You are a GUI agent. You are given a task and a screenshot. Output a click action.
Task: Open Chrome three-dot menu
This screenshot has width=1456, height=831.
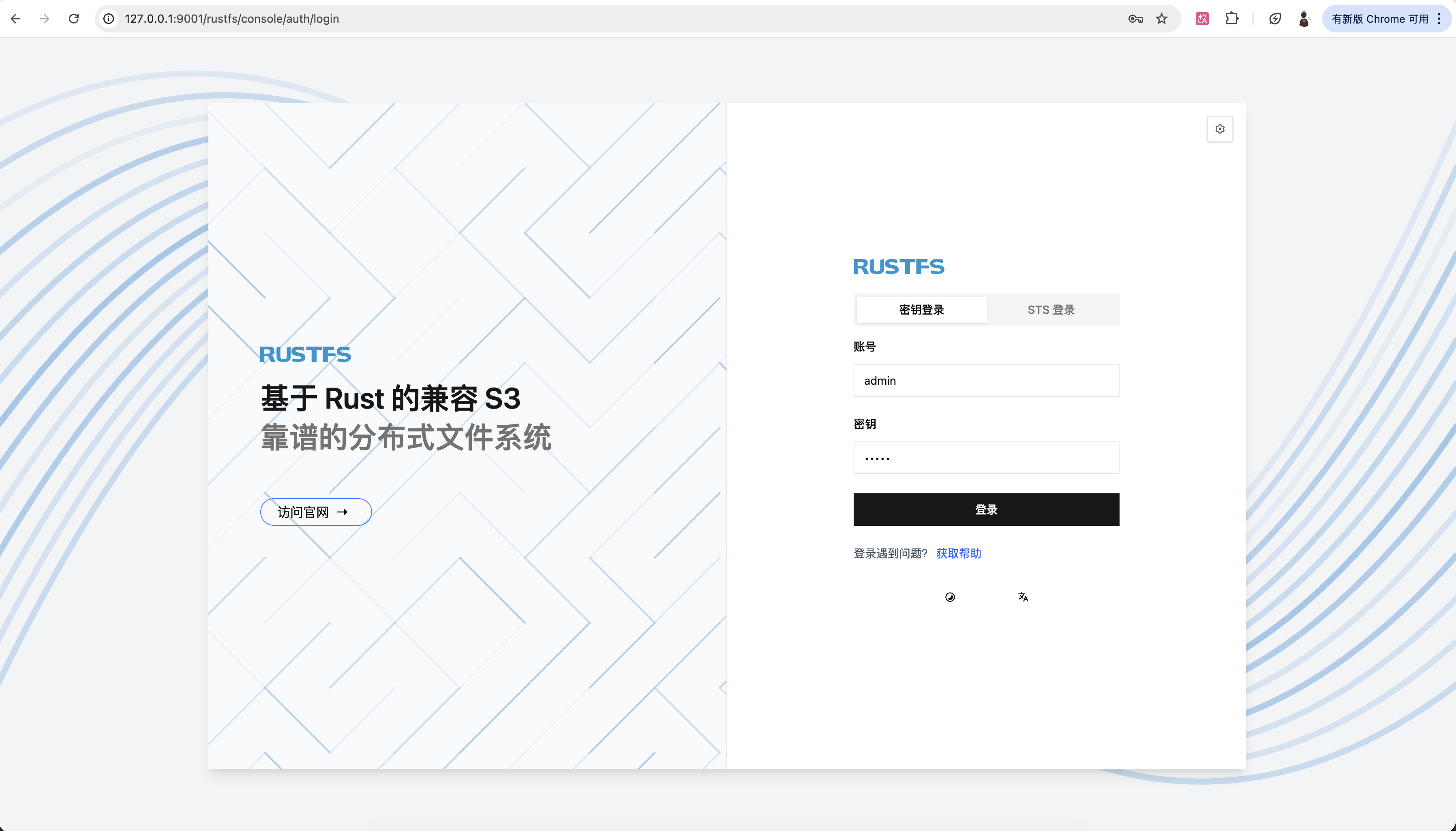(x=1439, y=19)
